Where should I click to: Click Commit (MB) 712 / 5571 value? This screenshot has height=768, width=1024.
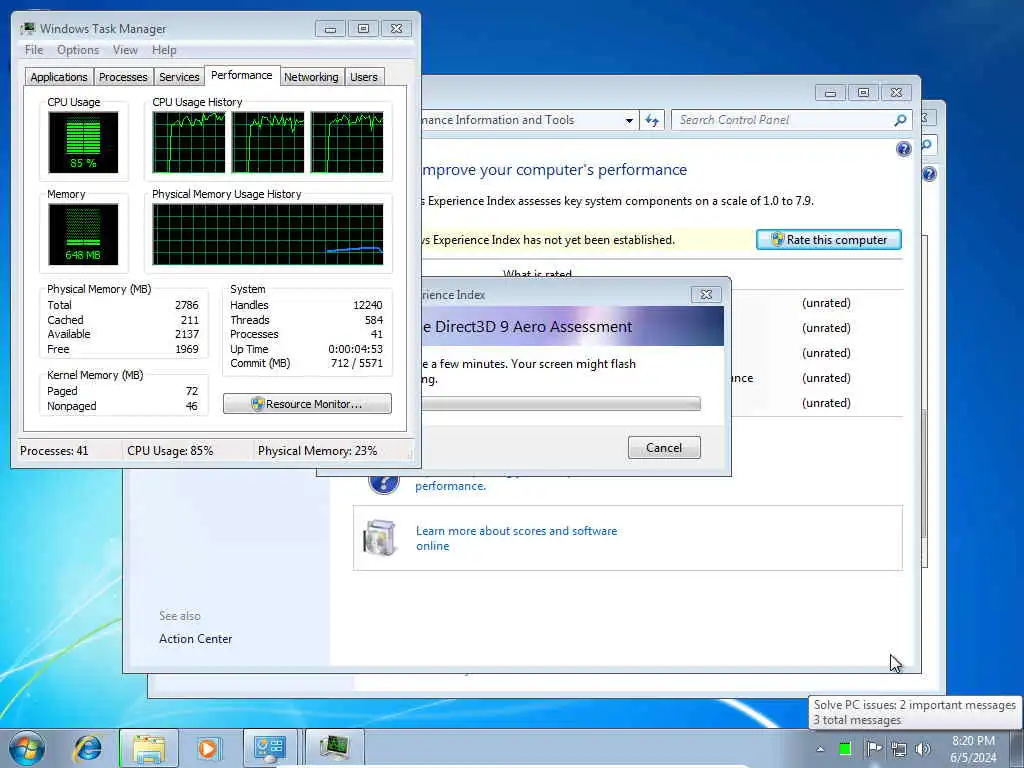tap(357, 363)
